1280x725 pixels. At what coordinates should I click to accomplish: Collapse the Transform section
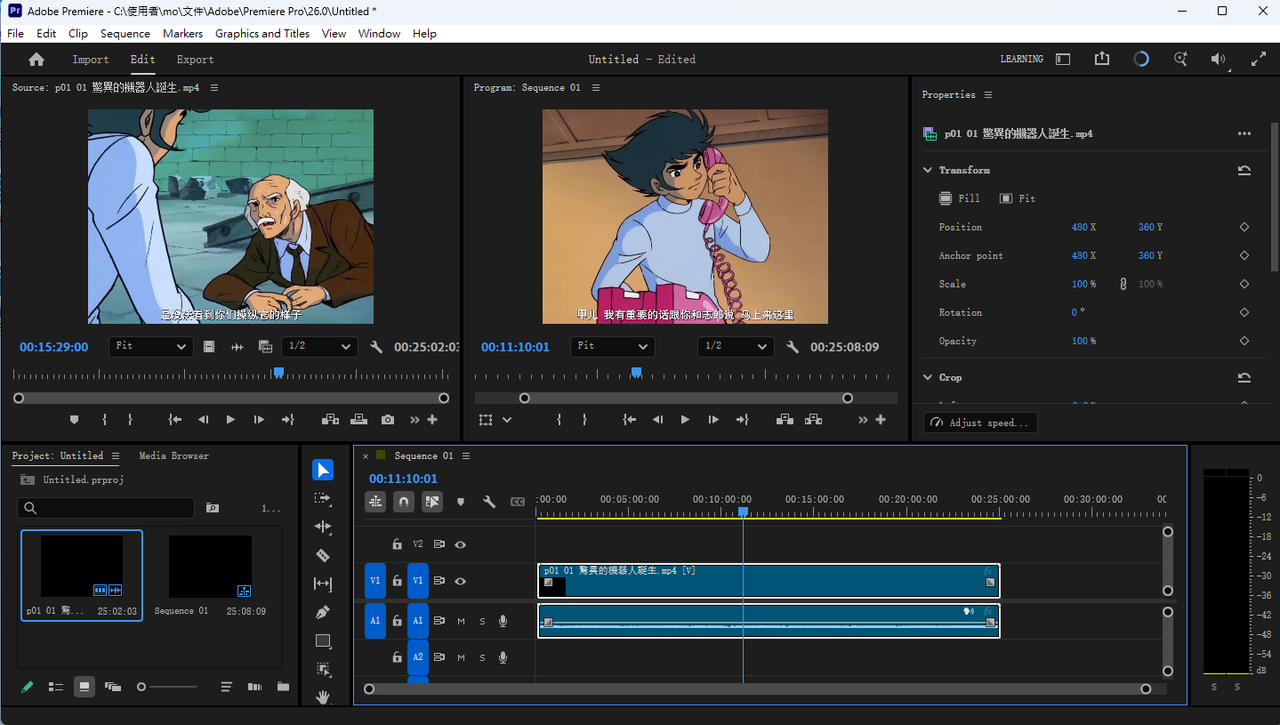click(928, 170)
